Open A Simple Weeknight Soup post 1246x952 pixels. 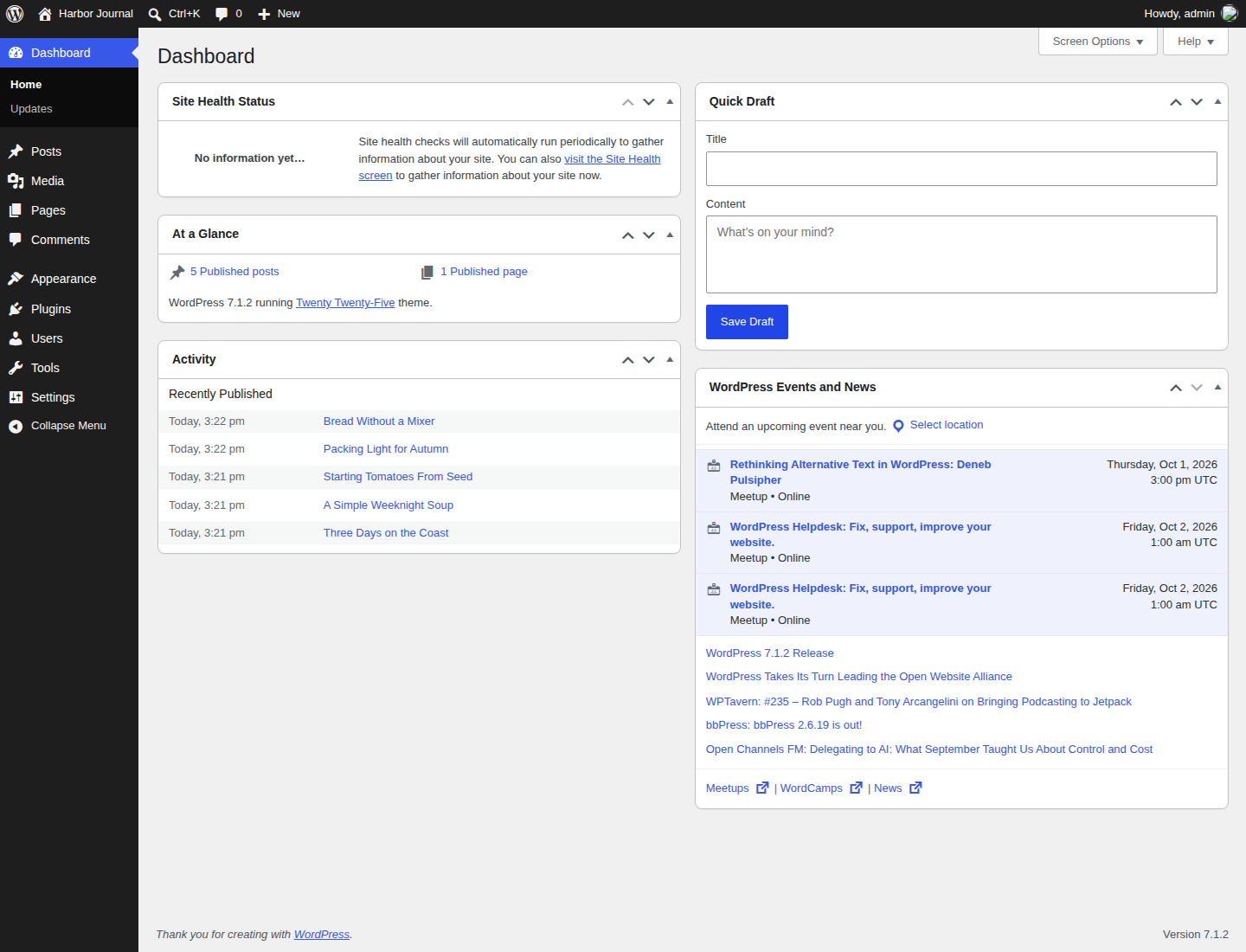tap(389, 505)
